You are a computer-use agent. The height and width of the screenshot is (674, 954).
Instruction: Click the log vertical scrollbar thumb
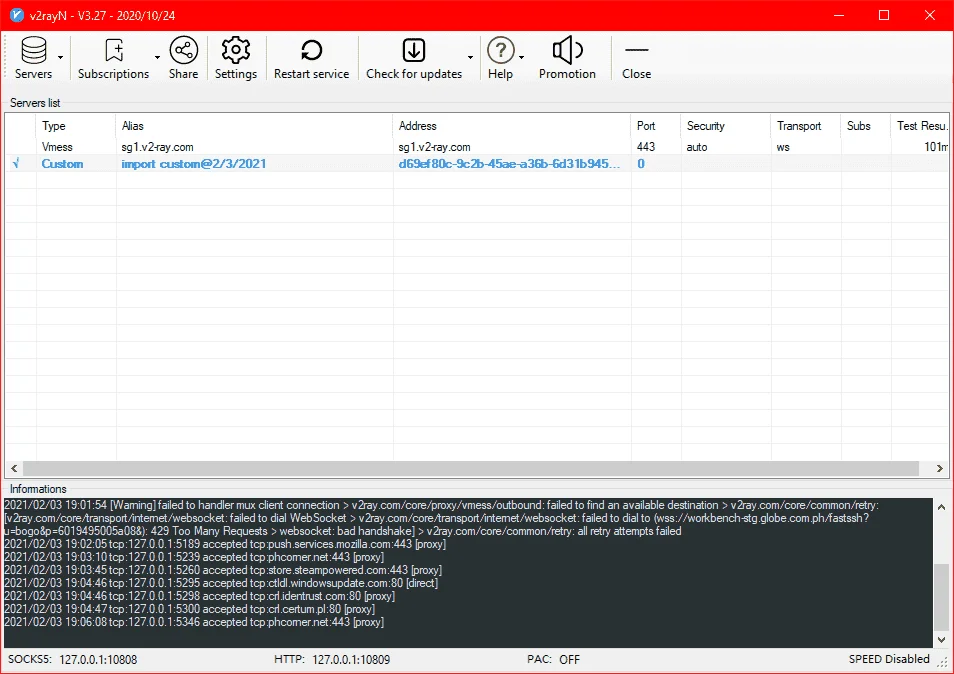[941, 597]
